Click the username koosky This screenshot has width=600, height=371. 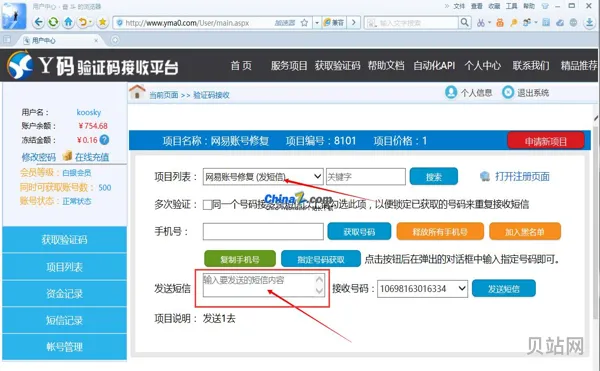(89, 112)
